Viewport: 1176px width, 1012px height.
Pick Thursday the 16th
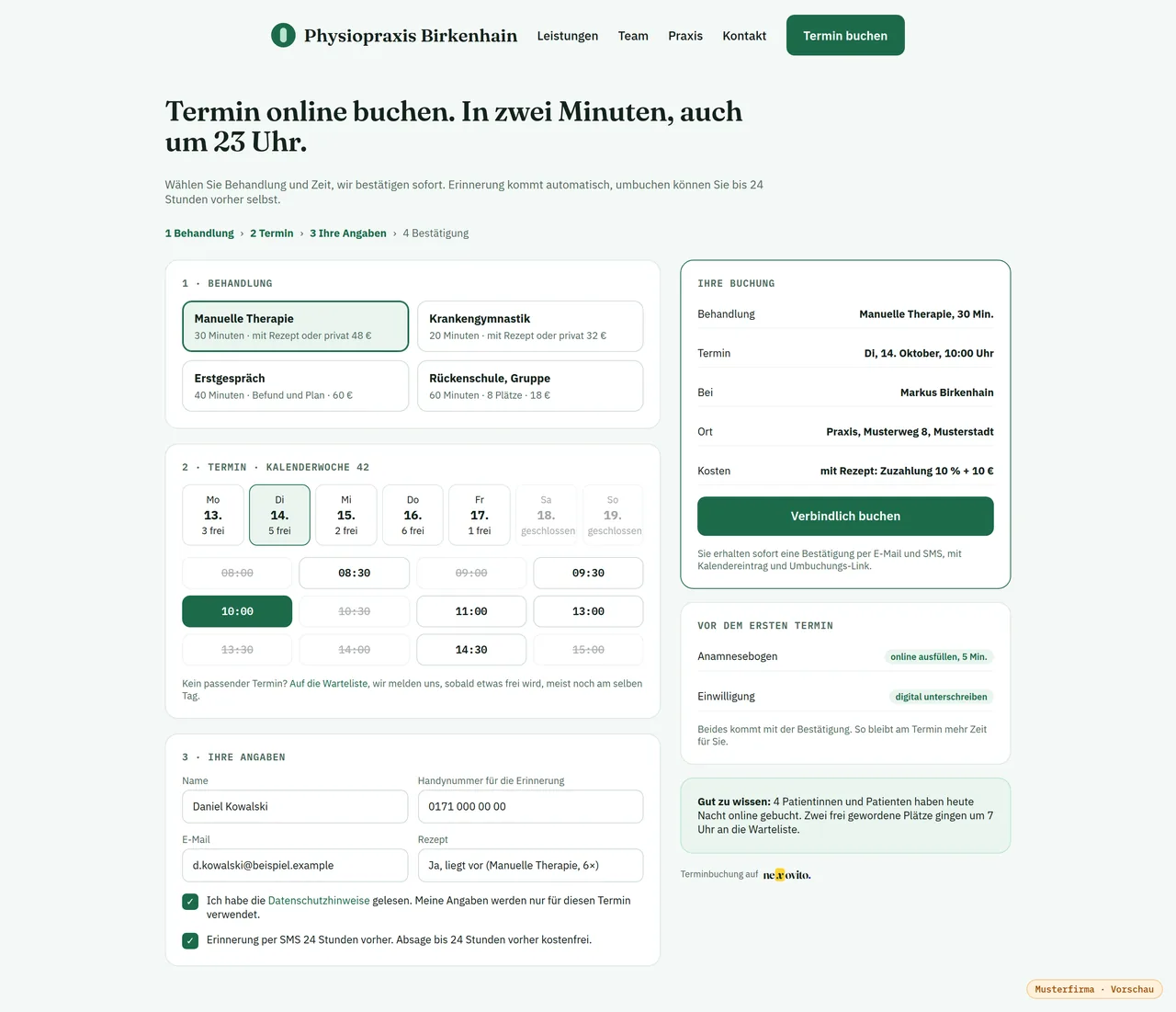pyautogui.click(x=413, y=515)
